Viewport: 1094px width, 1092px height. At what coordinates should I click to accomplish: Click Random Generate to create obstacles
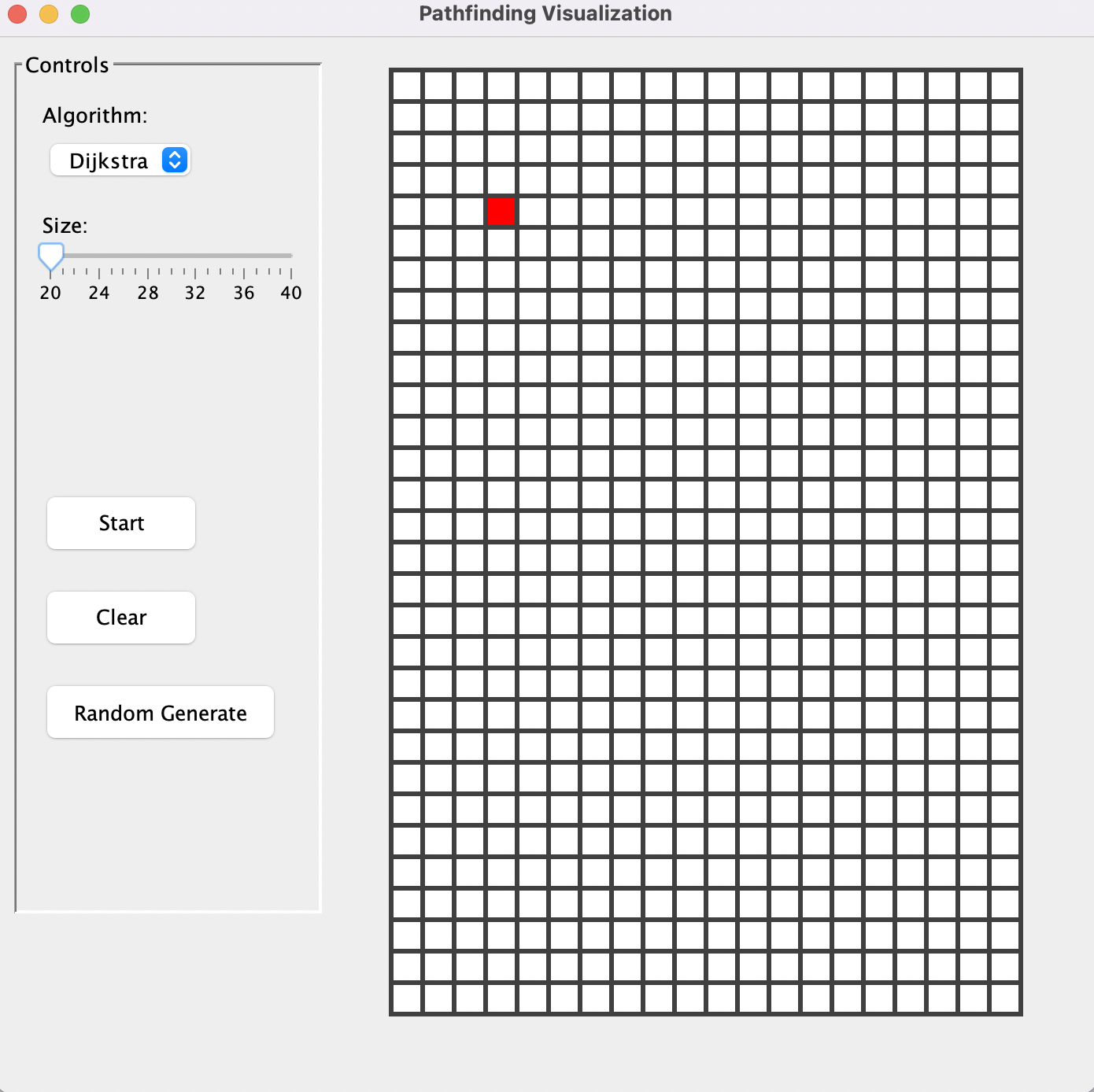tap(160, 712)
